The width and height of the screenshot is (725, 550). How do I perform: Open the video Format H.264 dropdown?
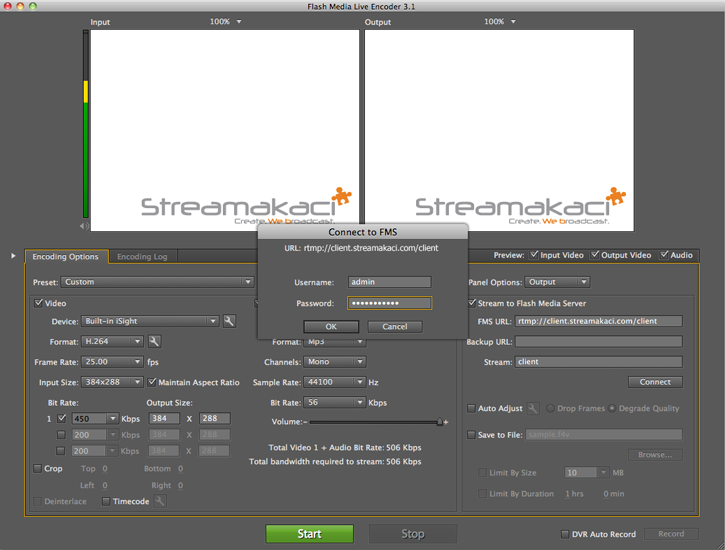coord(112,342)
